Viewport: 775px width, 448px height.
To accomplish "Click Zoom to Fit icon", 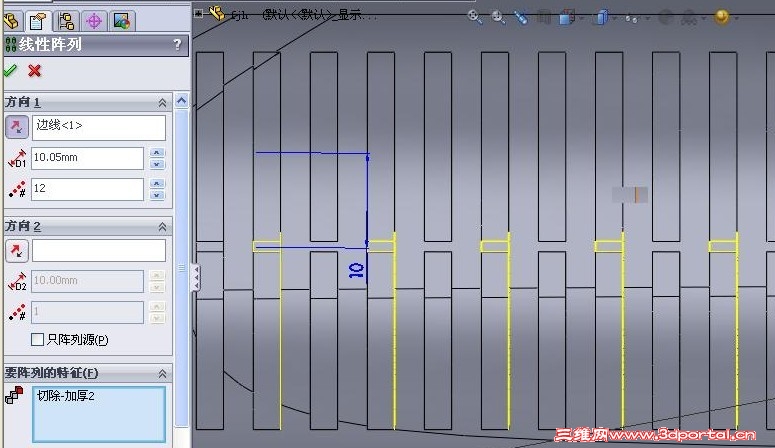I will coord(474,17).
